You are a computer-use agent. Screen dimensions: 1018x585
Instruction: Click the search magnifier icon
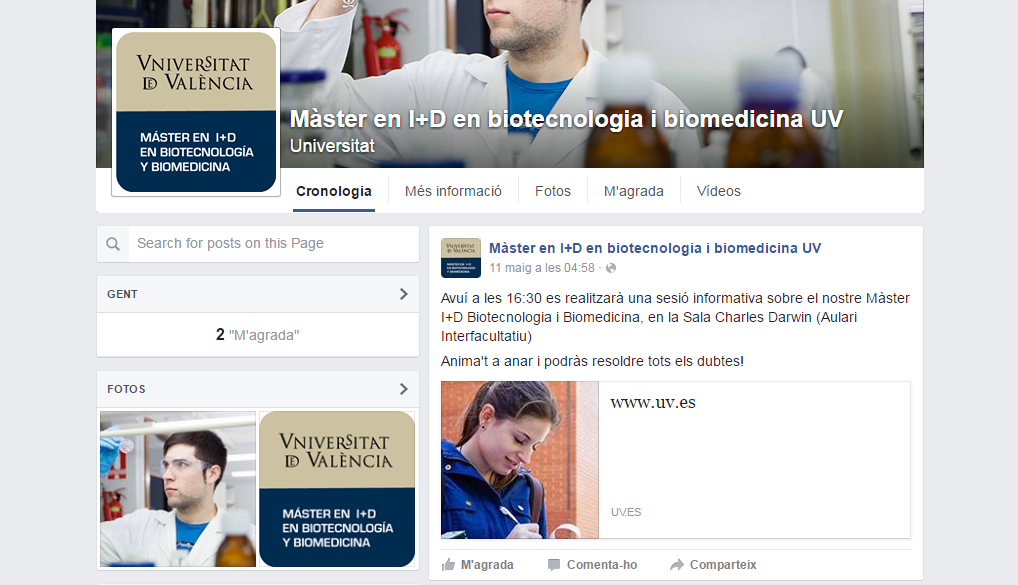113,244
